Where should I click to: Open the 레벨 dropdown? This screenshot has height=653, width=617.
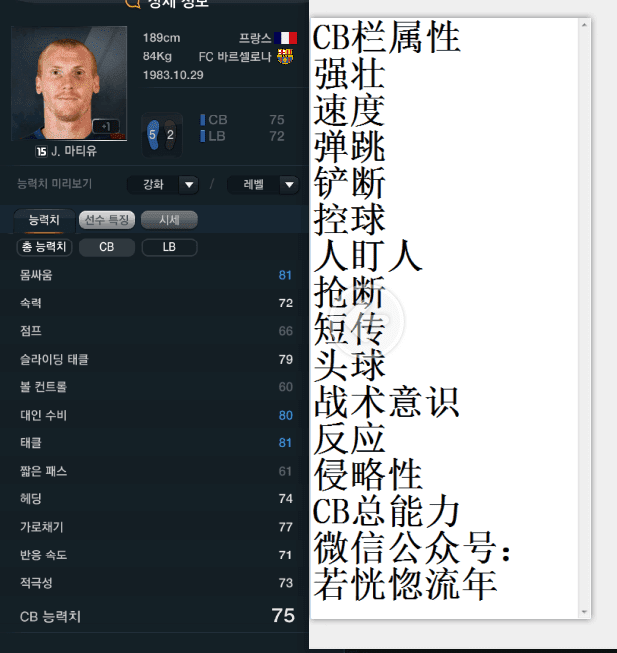pos(263,184)
